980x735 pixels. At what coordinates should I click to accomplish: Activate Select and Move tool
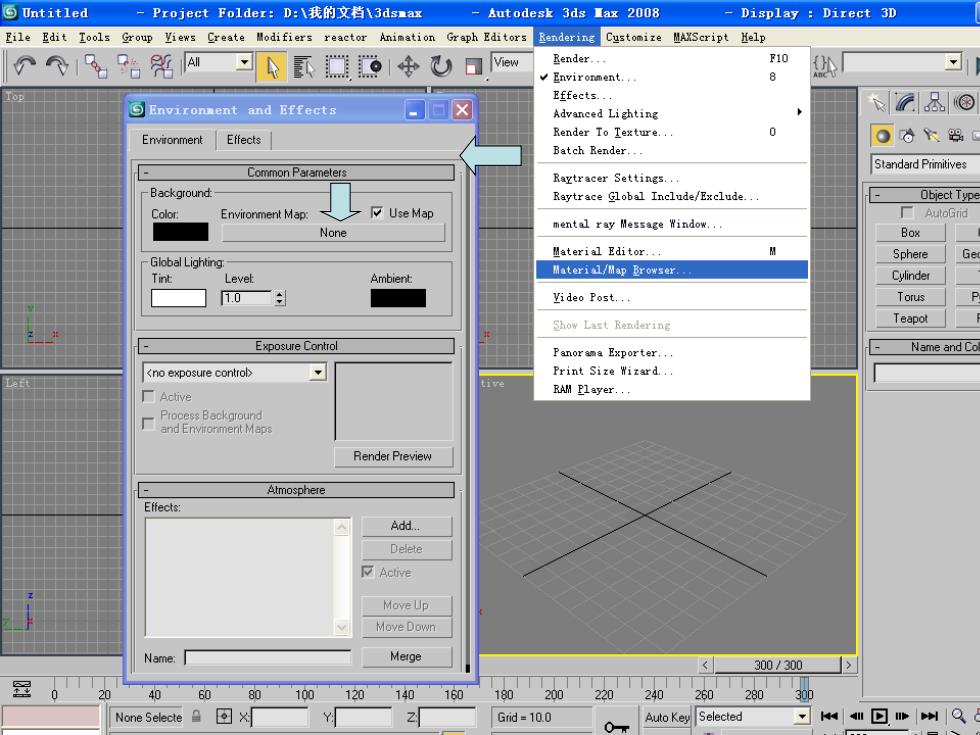[x=408, y=66]
